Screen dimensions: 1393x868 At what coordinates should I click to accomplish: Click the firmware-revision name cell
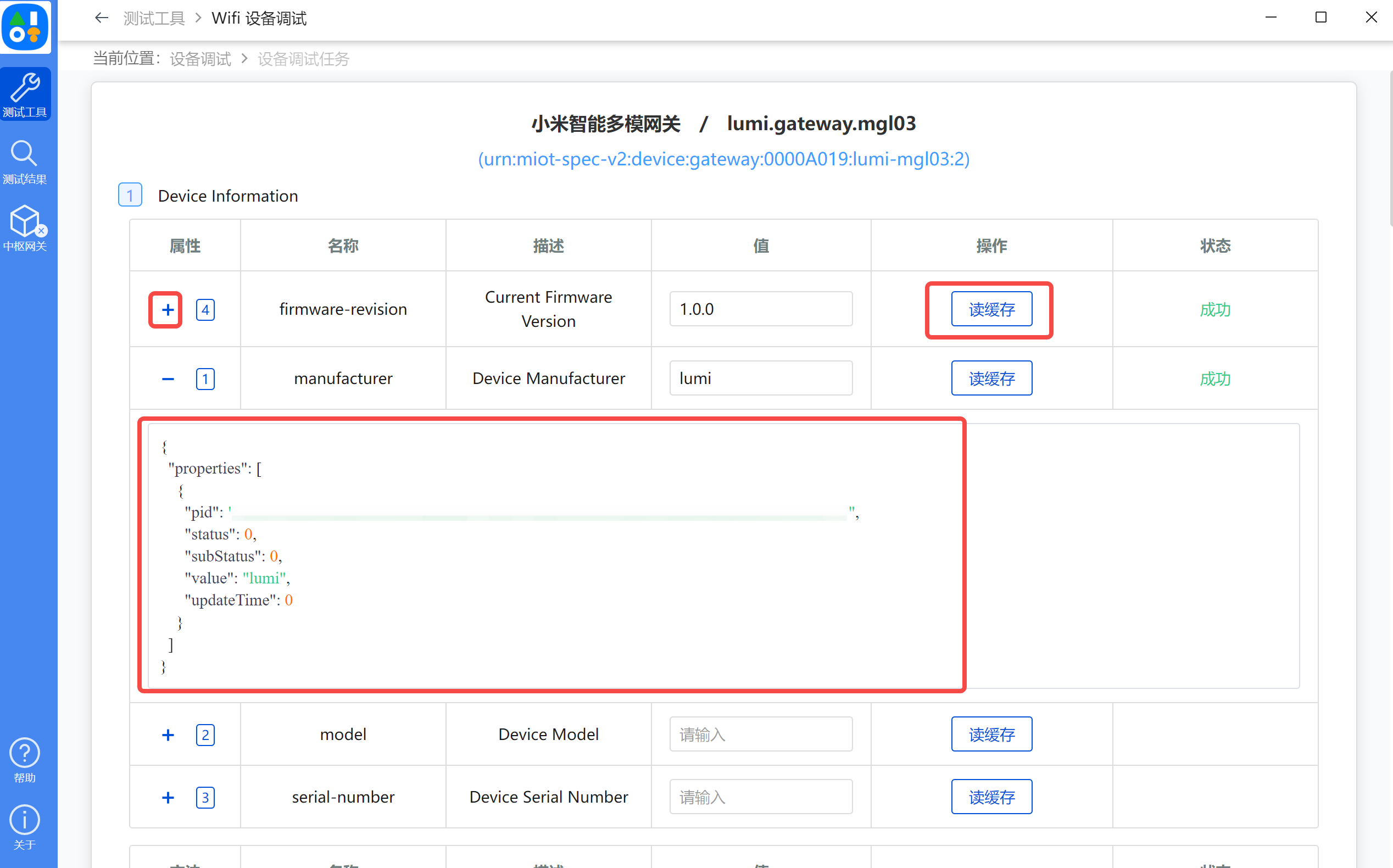tap(343, 309)
